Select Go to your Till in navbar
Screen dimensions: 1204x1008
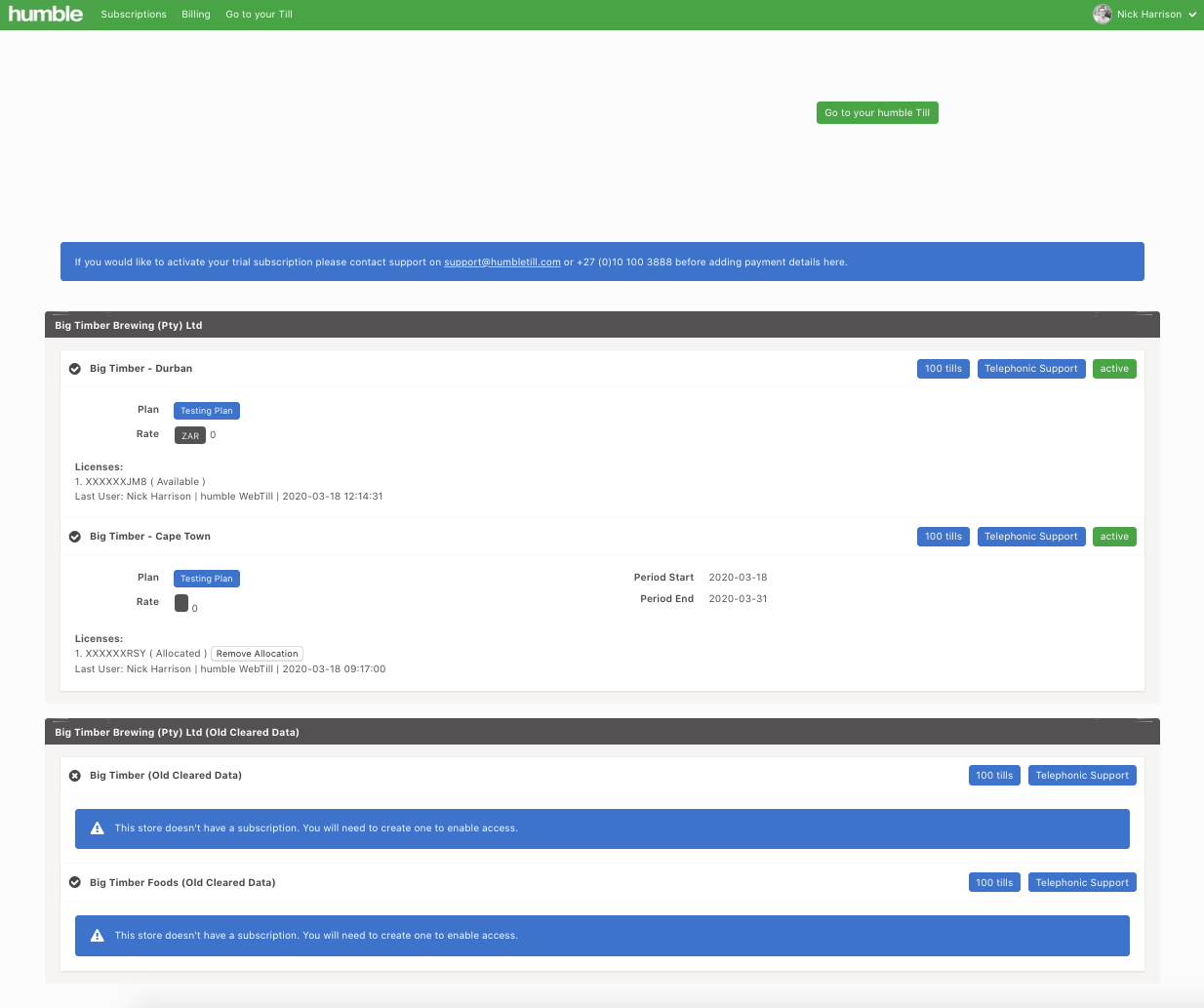(x=259, y=15)
